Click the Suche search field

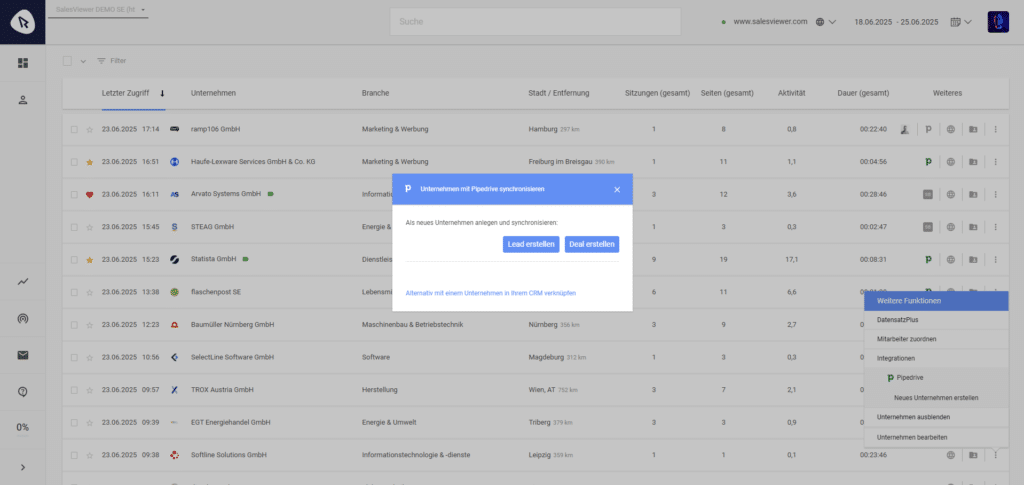tap(535, 22)
